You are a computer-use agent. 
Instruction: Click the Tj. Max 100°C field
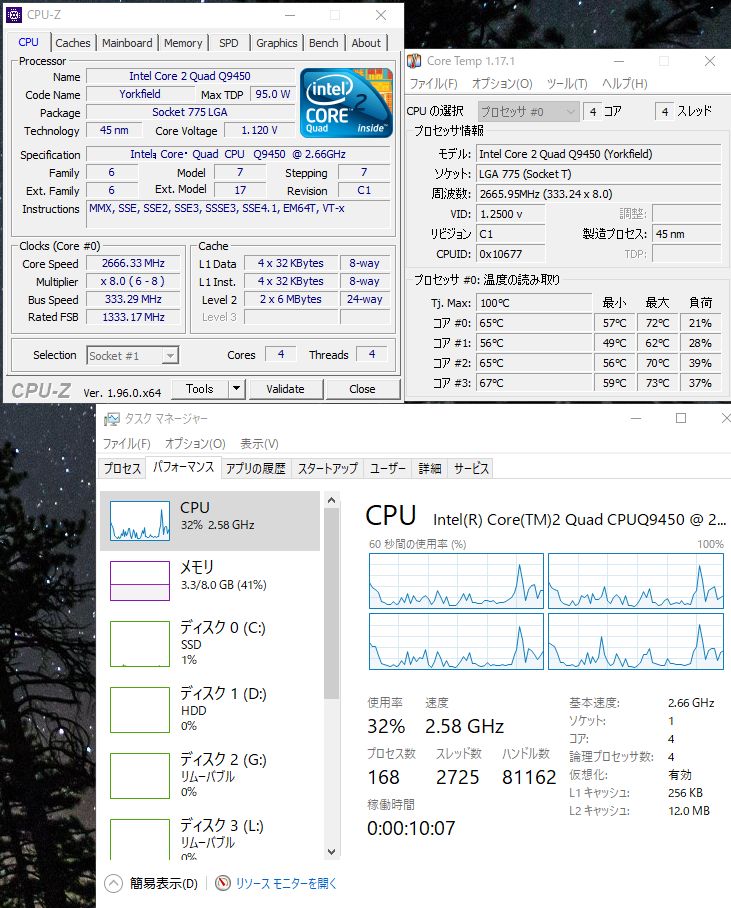(x=534, y=303)
